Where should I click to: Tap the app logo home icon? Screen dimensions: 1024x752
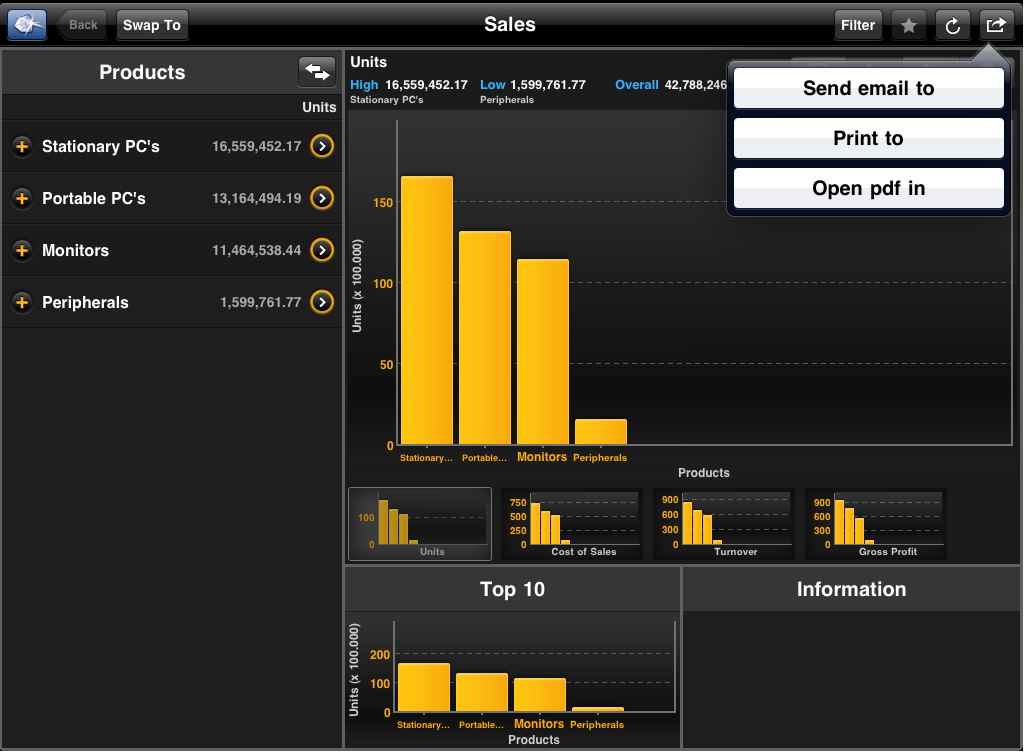[27, 25]
